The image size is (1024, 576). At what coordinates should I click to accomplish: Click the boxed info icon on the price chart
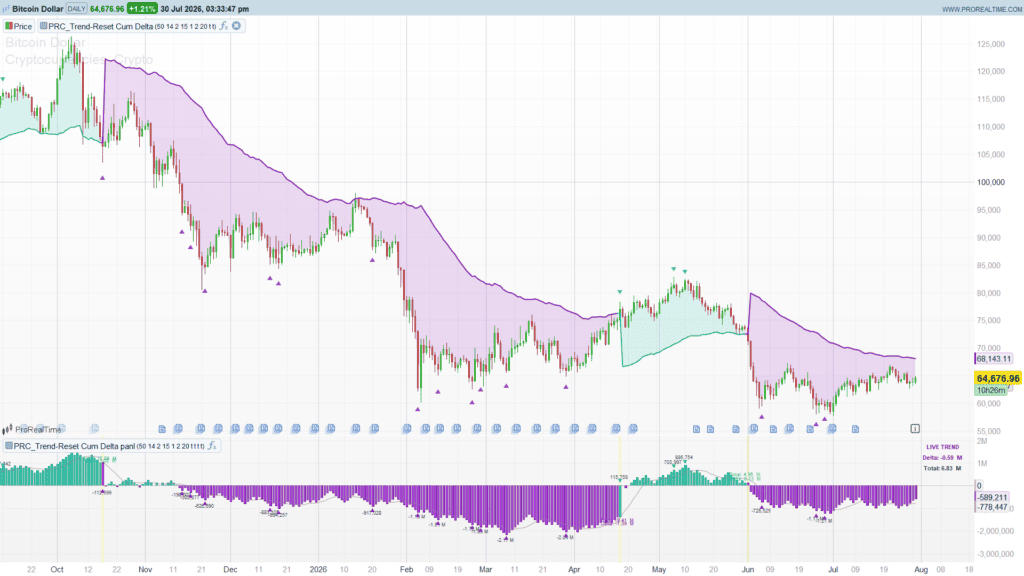915,428
